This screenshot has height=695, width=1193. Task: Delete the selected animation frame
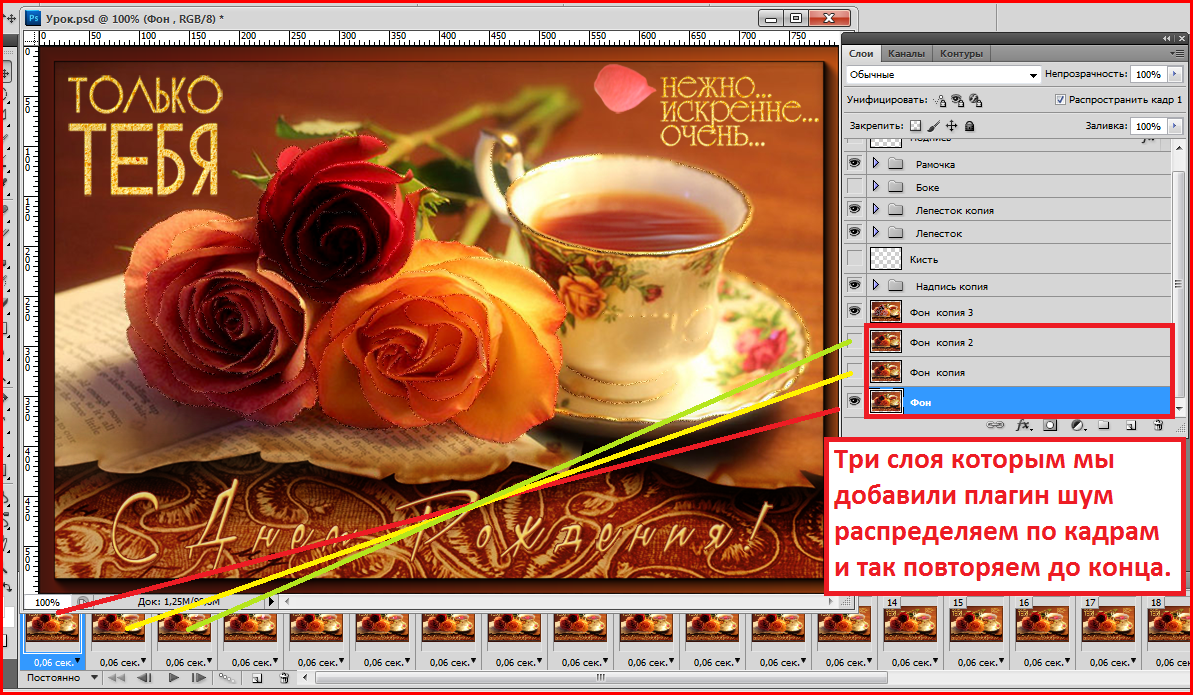point(284,677)
